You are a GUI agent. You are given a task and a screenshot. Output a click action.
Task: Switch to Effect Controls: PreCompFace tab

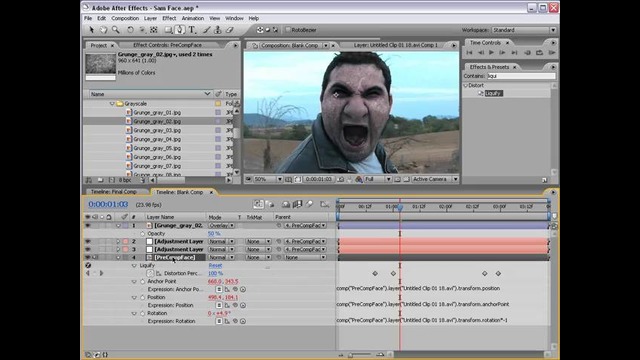point(167,45)
